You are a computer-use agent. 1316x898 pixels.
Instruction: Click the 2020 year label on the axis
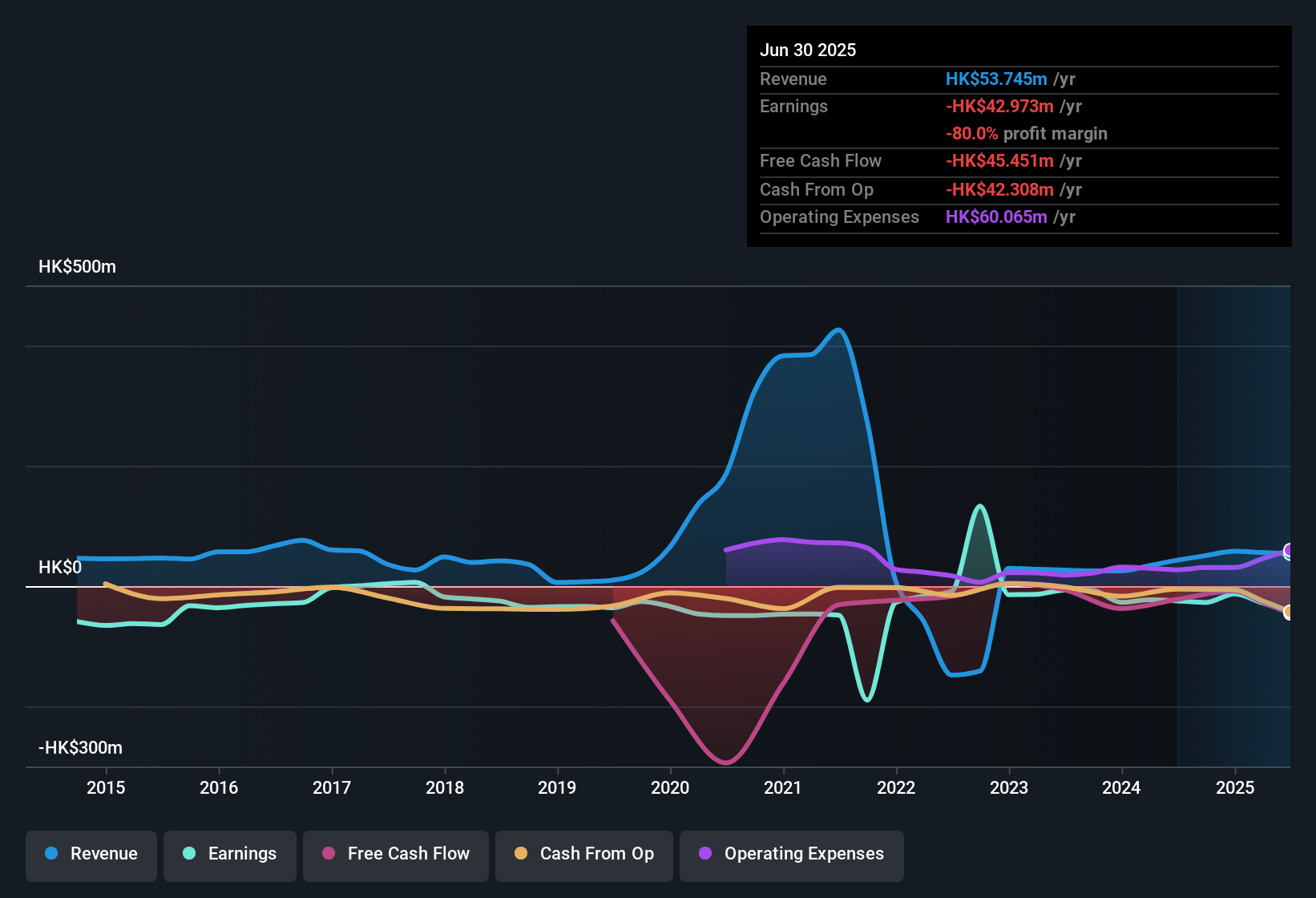[x=670, y=787]
